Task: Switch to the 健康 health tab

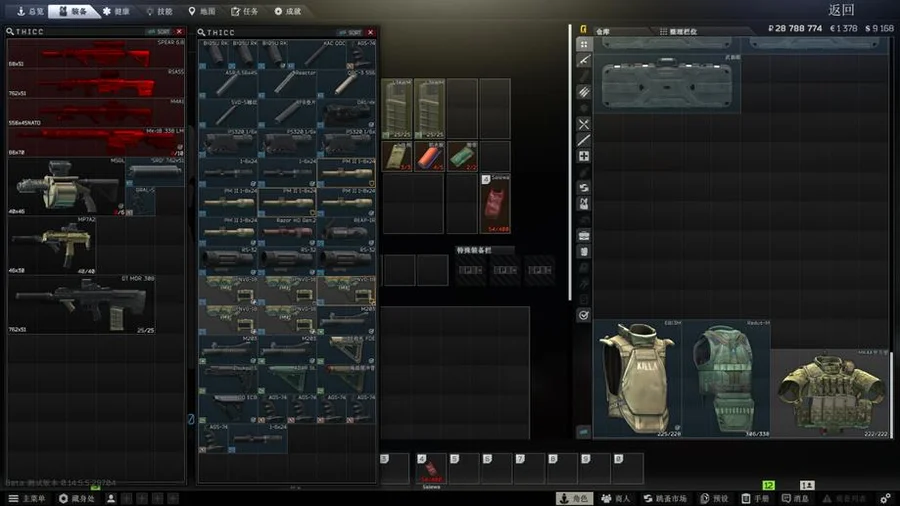Action: (116, 11)
